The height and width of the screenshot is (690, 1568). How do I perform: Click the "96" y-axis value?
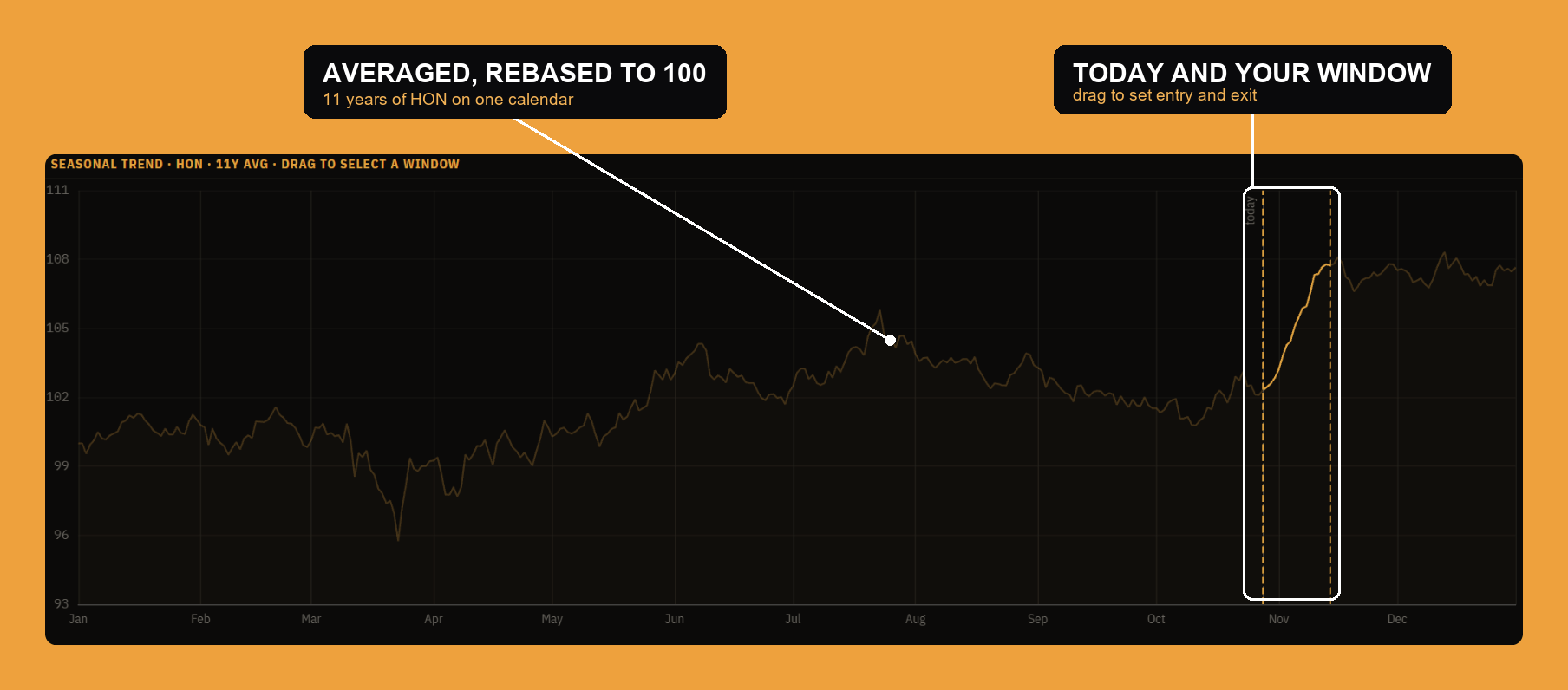coord(62,535)
